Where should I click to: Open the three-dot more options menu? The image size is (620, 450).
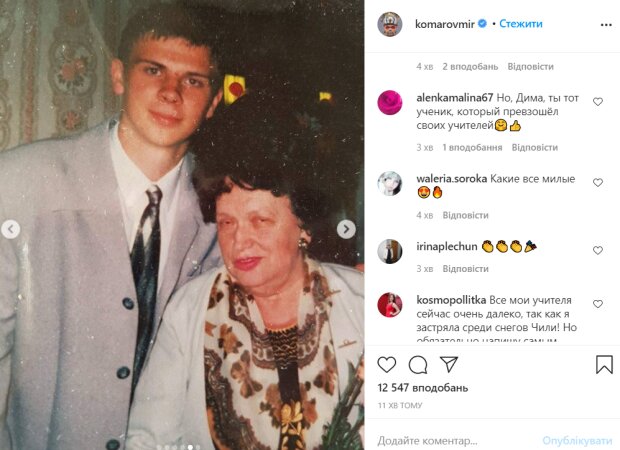tap(606, 25)
